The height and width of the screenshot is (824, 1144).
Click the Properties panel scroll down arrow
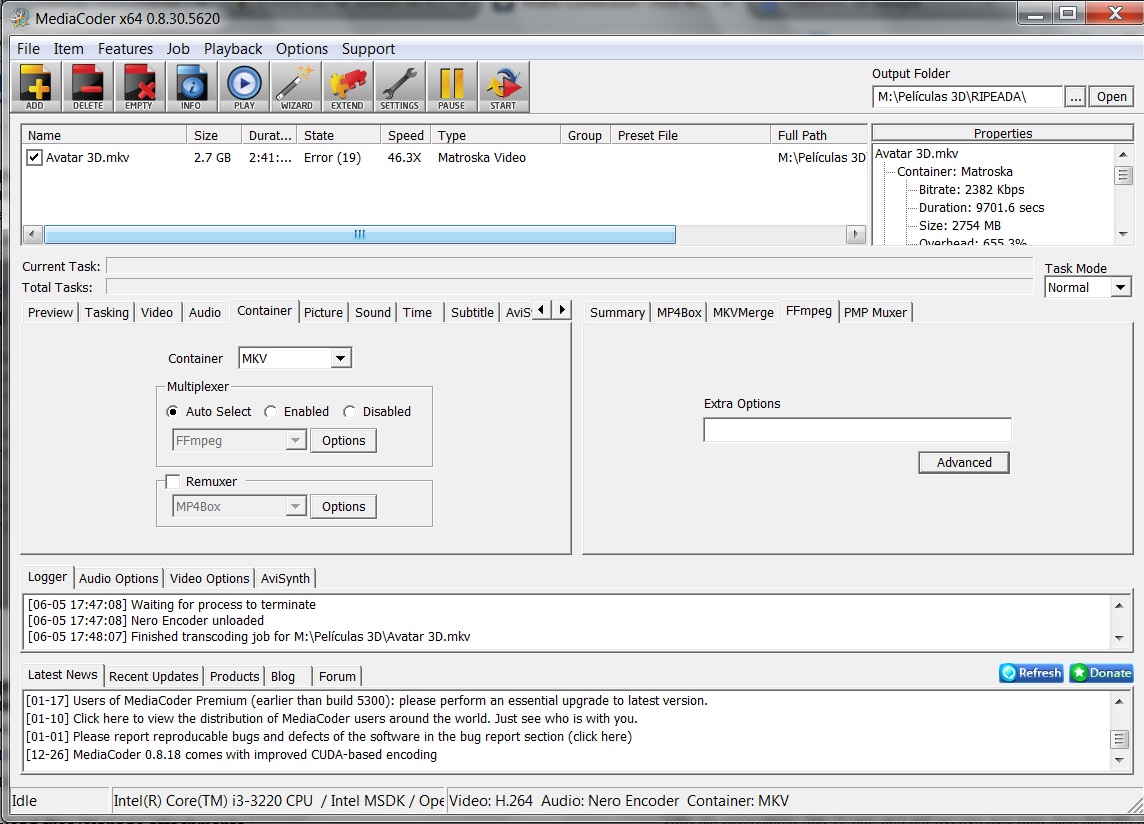coord(1123,234)
